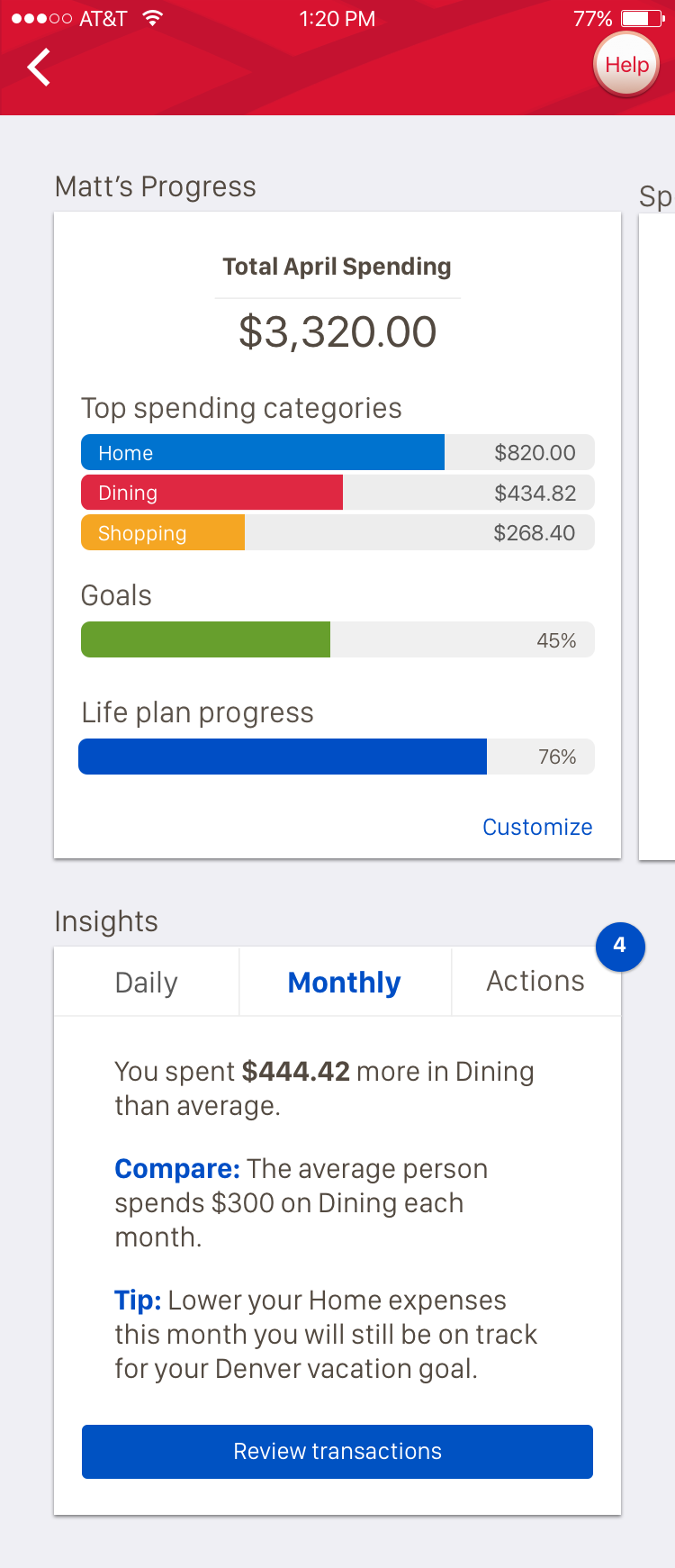
Task: Tap the orange Shopping spending bar
Action: click(x=163, y=532)
